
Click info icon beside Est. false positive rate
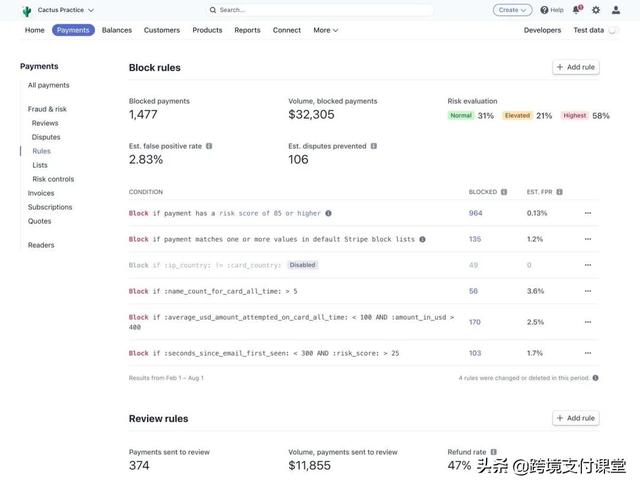[x=209, y=146]
